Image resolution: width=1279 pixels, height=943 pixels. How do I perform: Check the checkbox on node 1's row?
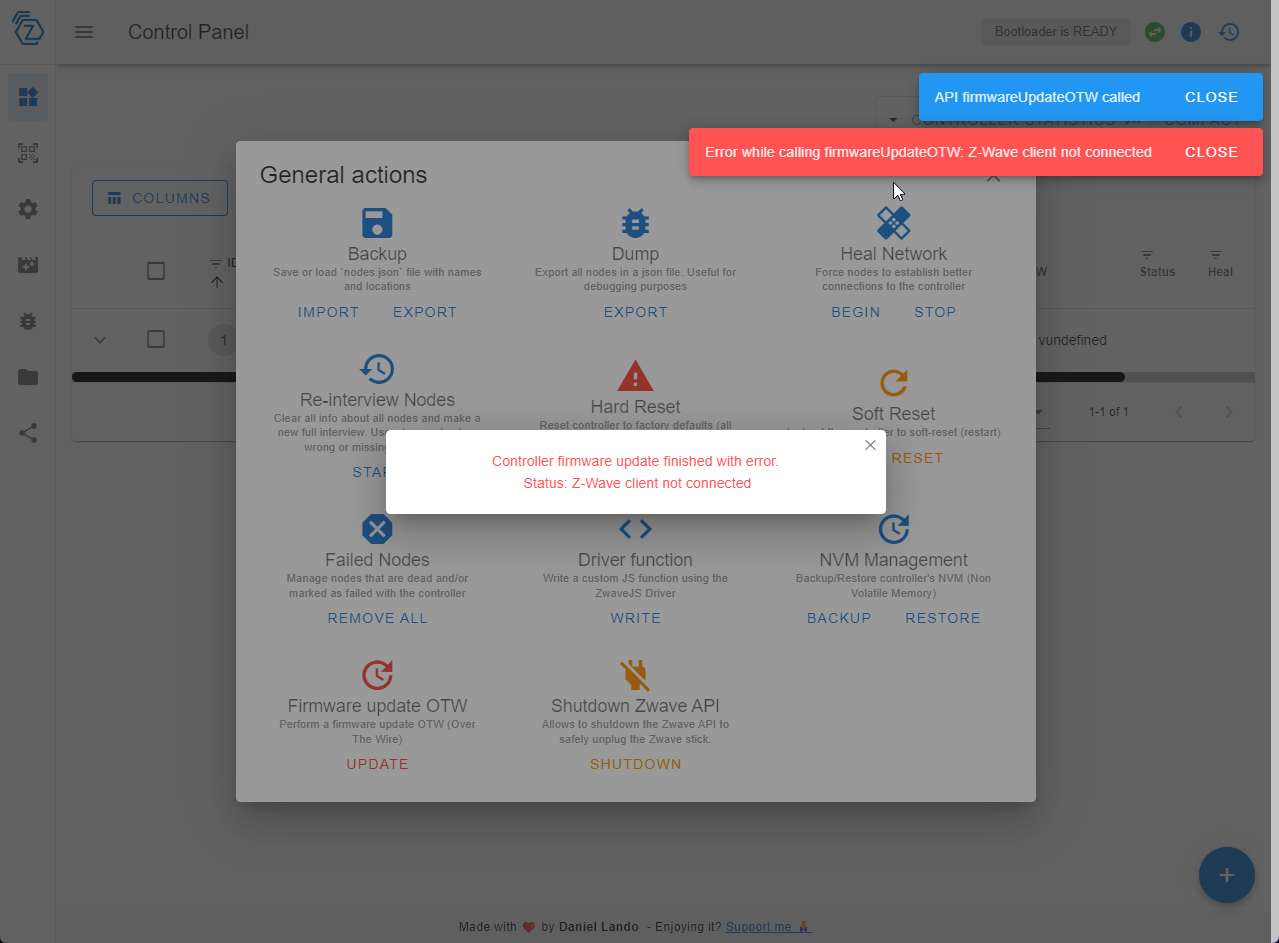(155, 339)
